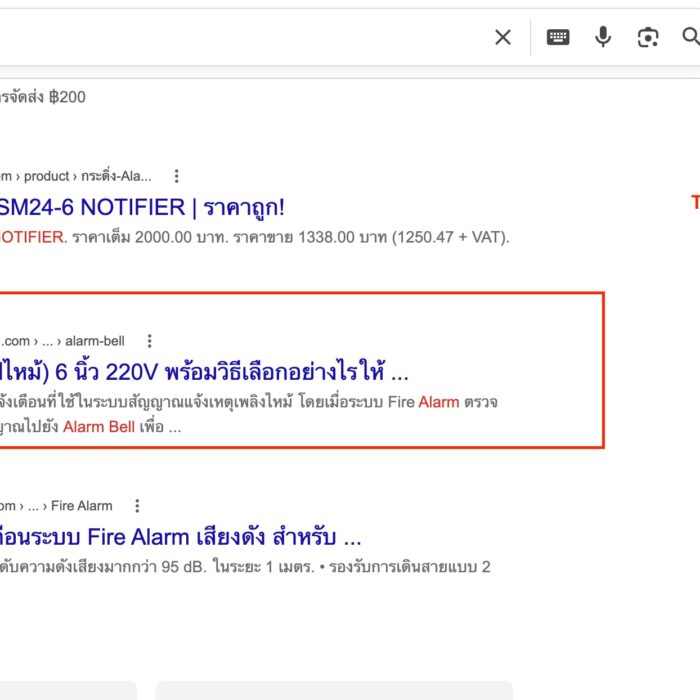Click inside the search input field

click(241, 37)
